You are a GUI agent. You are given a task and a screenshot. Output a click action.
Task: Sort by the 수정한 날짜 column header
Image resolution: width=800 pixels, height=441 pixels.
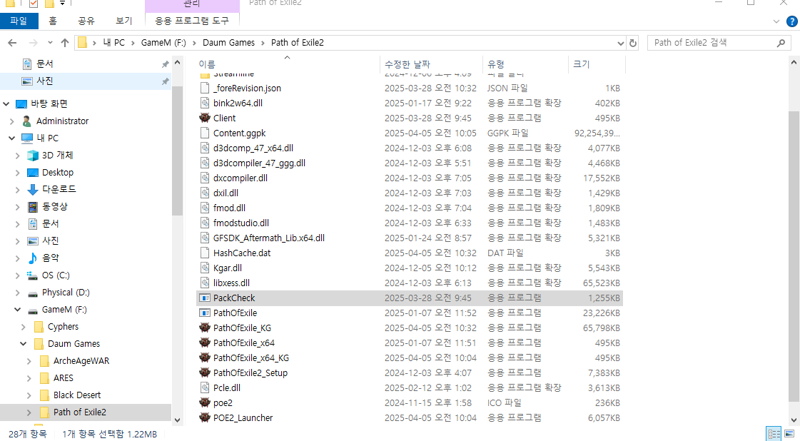[x=407, y=64]
